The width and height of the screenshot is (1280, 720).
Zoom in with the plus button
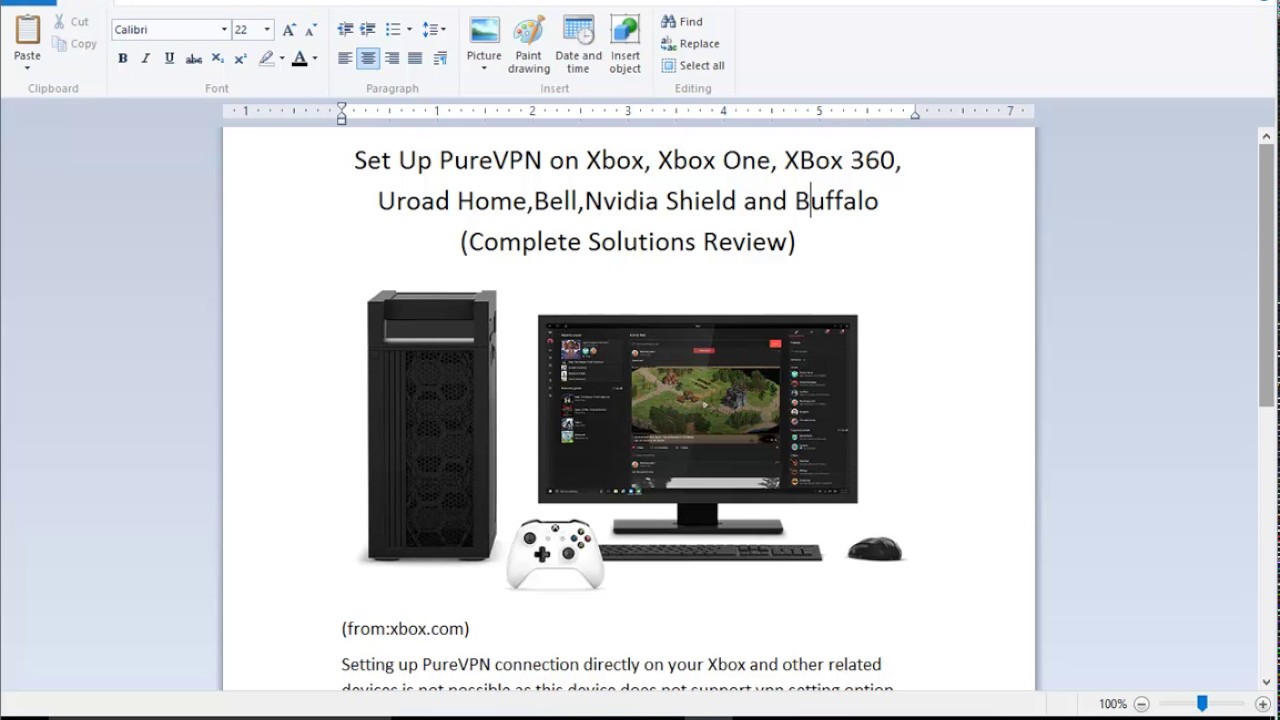[x=1263, y=704]
